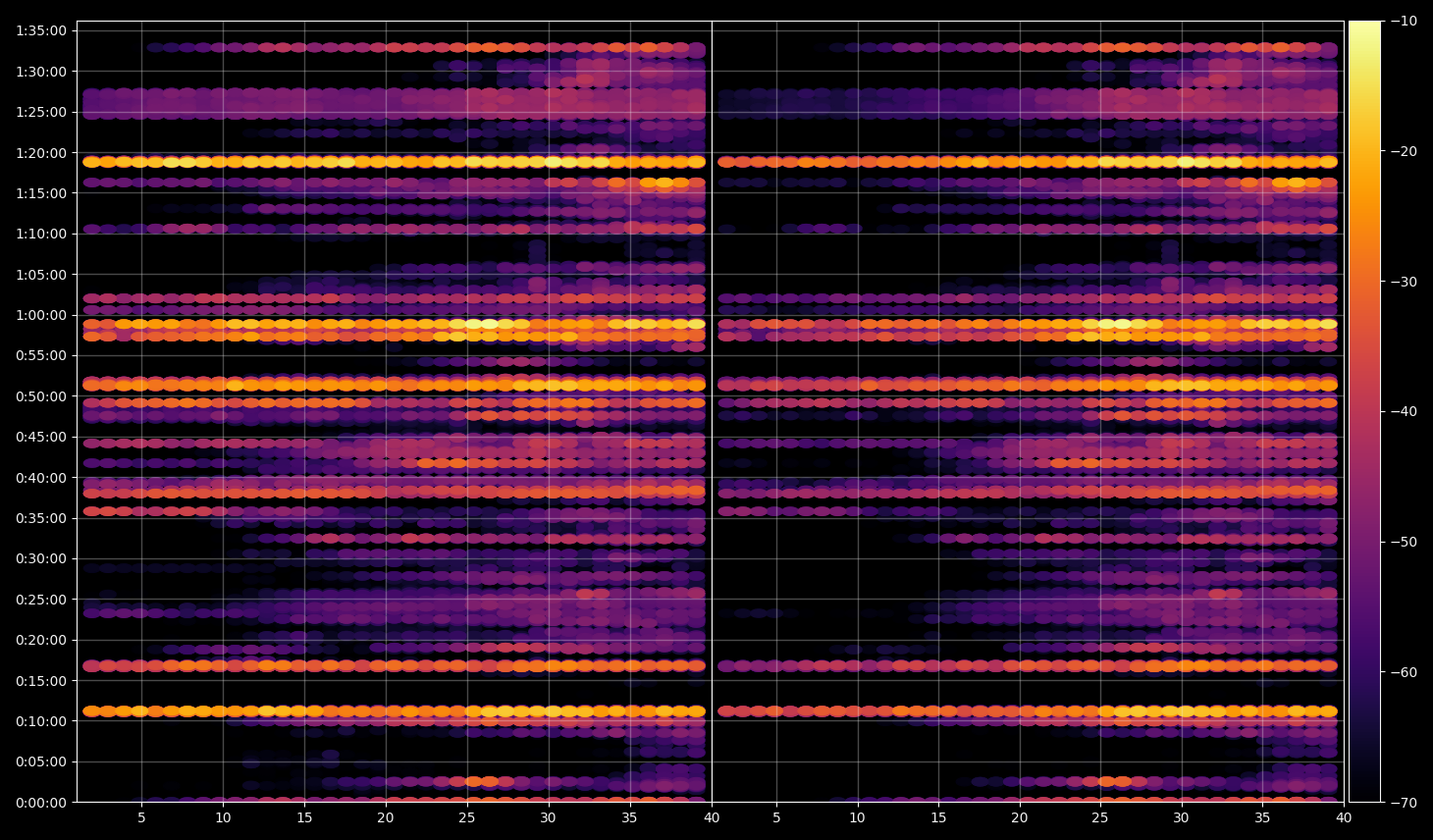Viewport: 1433px width, 840px height.
Task: Select the 0:45:00 tick label
Action: tap(41, 437)
